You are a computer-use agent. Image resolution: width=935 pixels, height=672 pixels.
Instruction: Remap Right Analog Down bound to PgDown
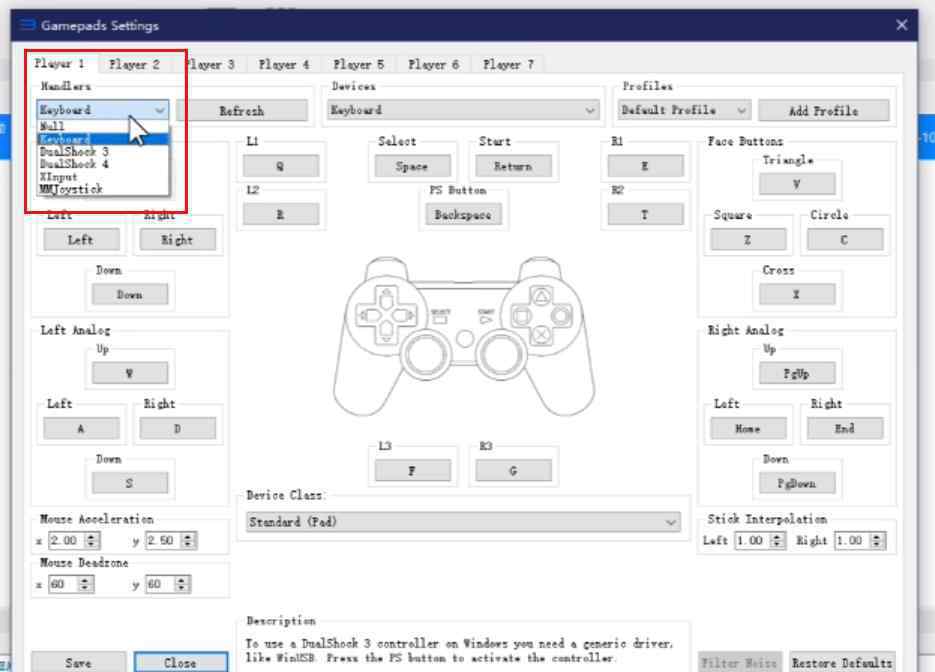[797, 483]
